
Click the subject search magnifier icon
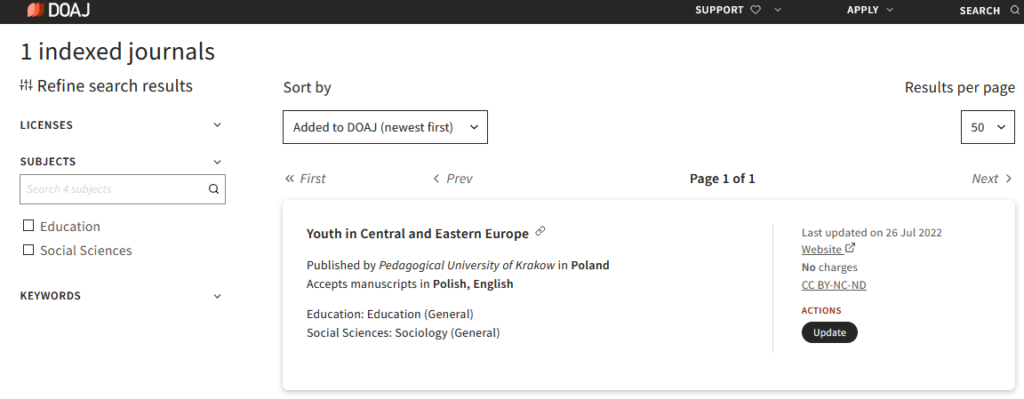click(x=214, y=189)
